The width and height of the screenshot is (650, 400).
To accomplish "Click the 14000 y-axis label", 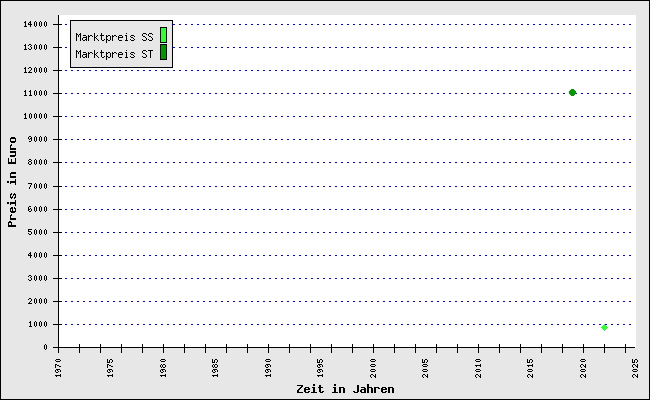I will point(36,24).
